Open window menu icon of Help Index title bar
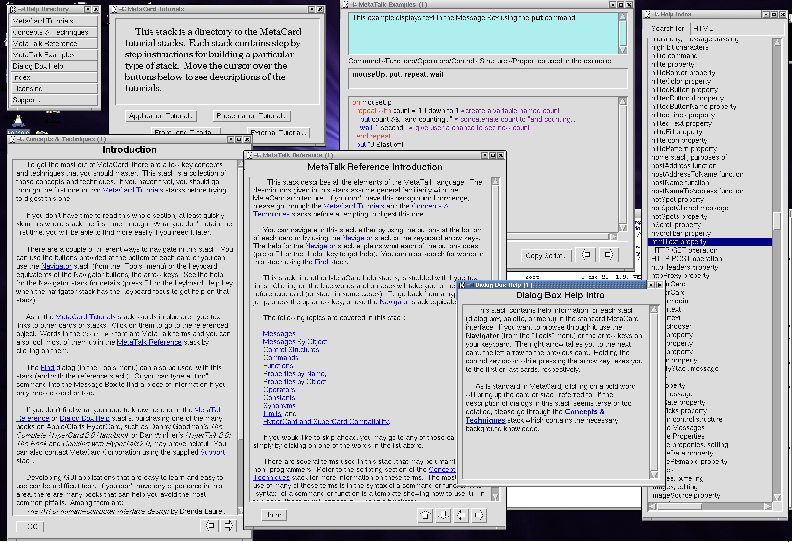The width and height of the screenshot is (792, 542). point(650,14)
